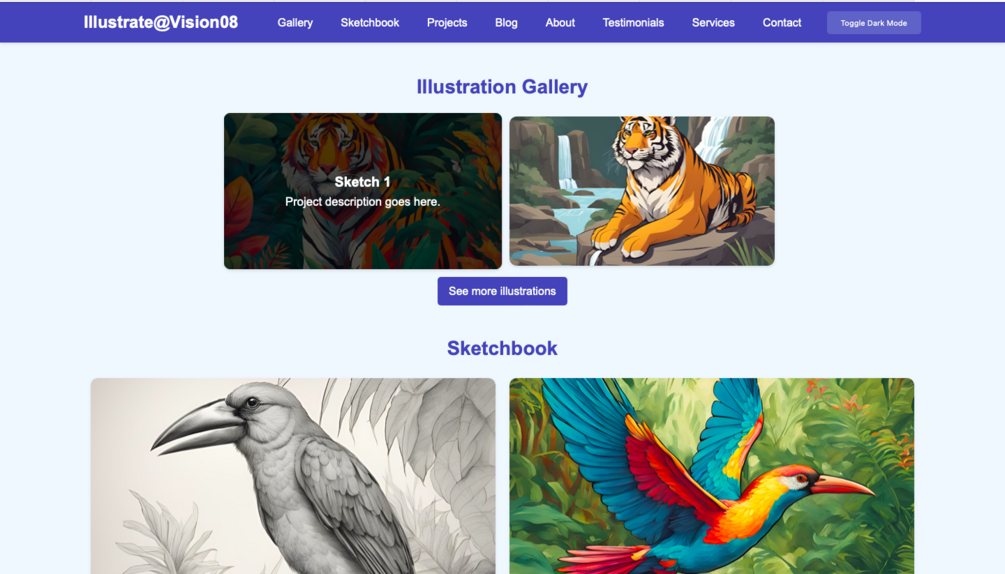Viewport: 1005px width, 574px height.
Task: Toggle Dark Mode in the navbar
Action: [874, 23]
